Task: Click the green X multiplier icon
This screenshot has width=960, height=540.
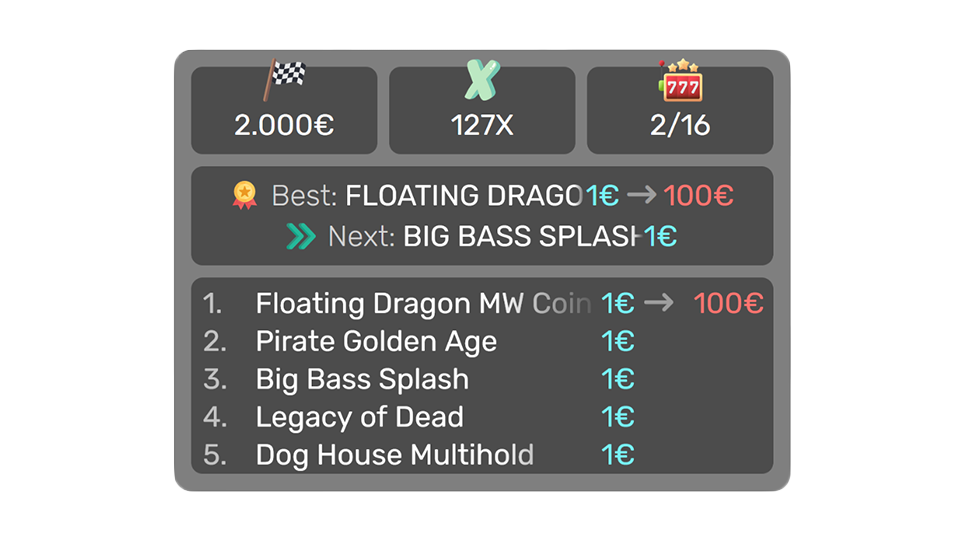Action: coord(482,80)
